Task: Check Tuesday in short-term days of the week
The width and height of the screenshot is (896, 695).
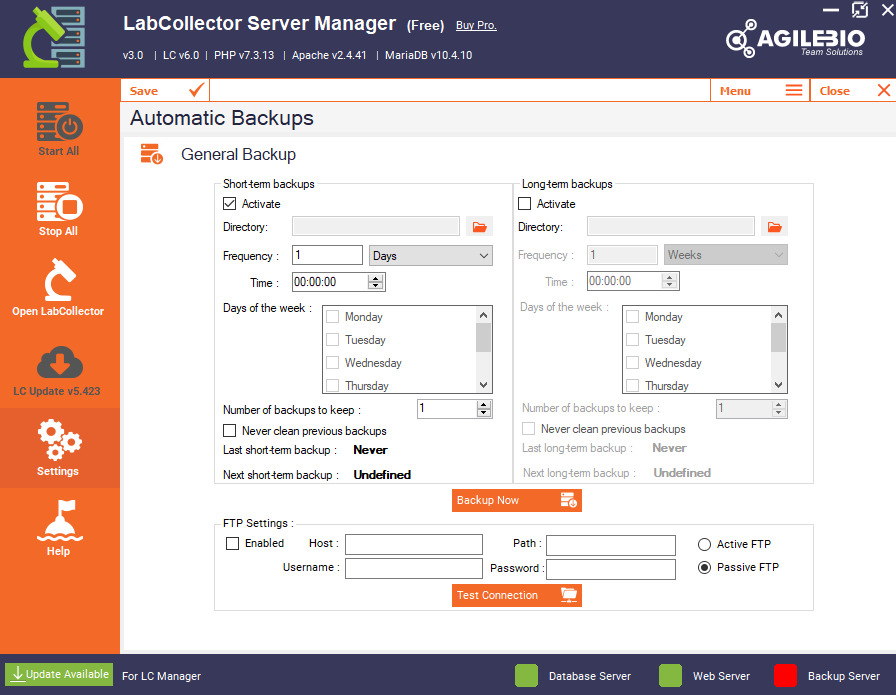Action: point(333,339)
